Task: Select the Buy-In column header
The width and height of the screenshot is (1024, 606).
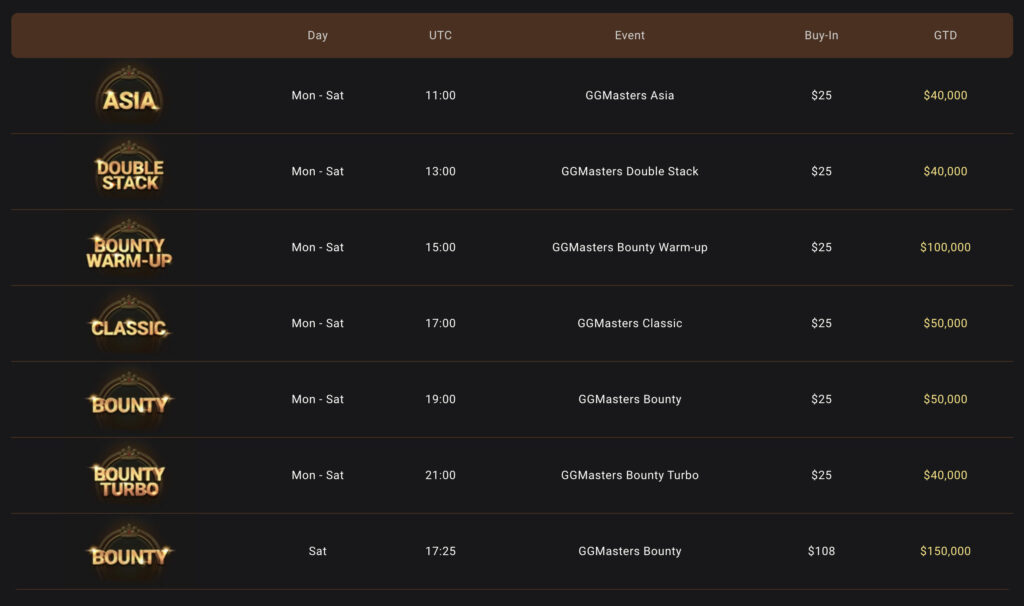Action: point(821,35)
